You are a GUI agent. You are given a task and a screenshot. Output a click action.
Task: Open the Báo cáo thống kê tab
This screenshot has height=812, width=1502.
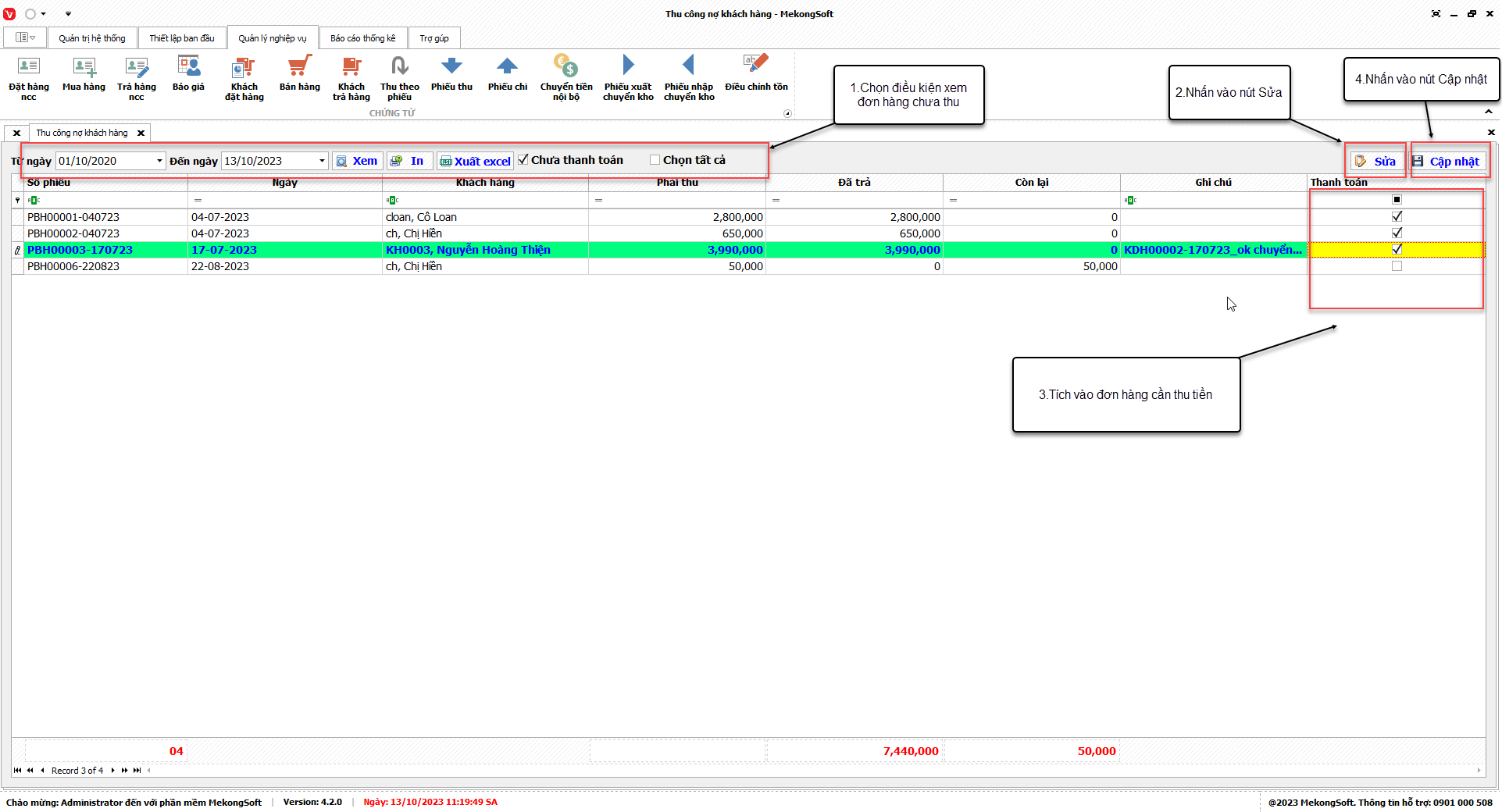pos(363,38)
